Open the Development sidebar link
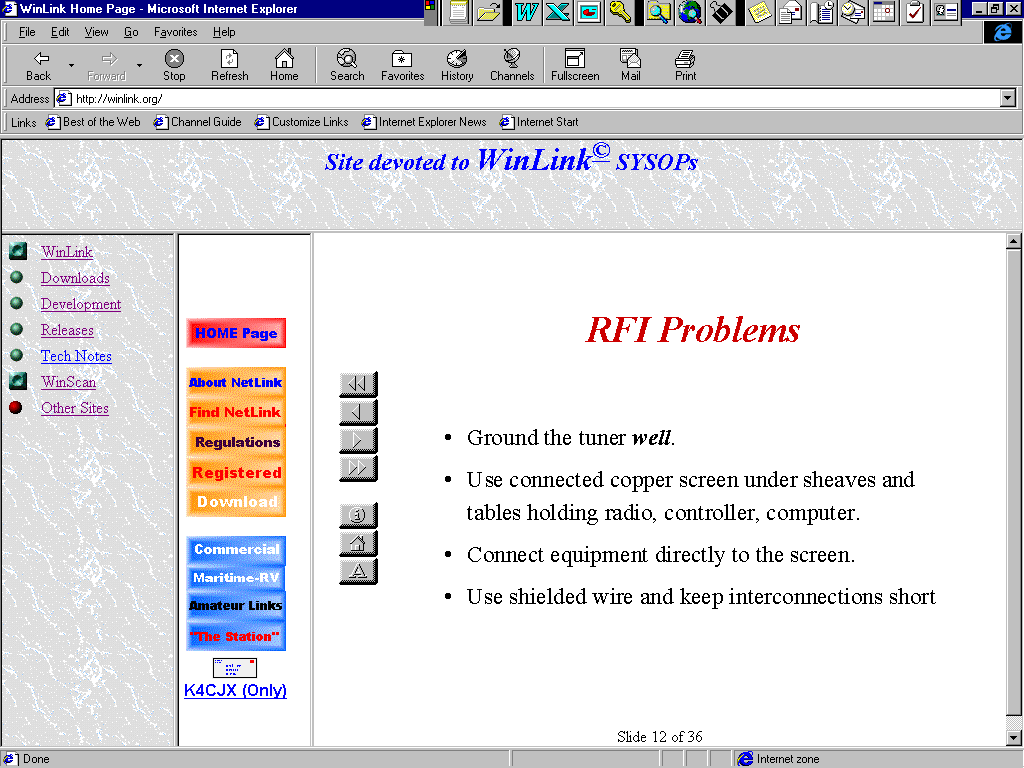1024x768 pixels. click(81, 304)
